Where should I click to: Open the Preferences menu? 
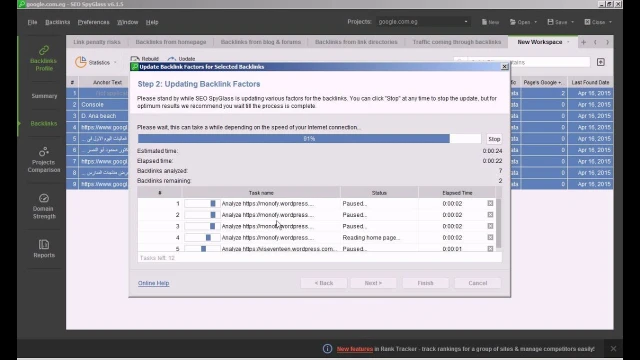tap(93, 22)
